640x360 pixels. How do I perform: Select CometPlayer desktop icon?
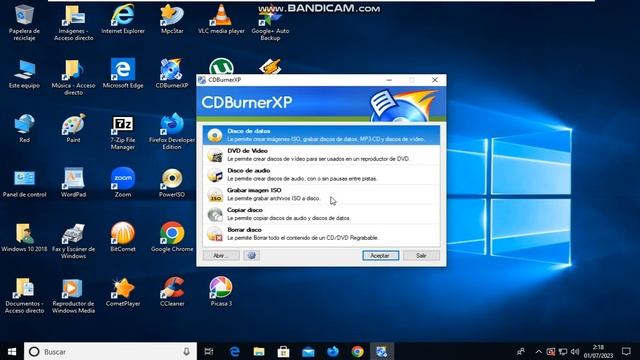tap(123, 292)
